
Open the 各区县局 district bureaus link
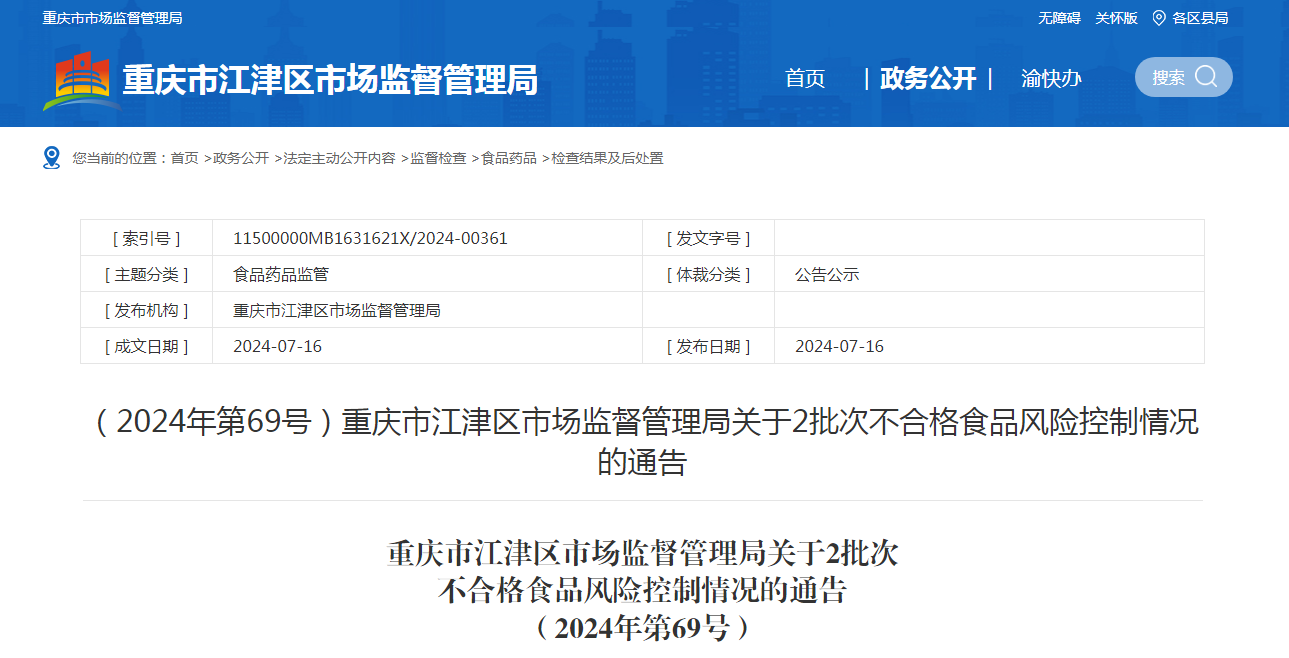coord(1200,18)
